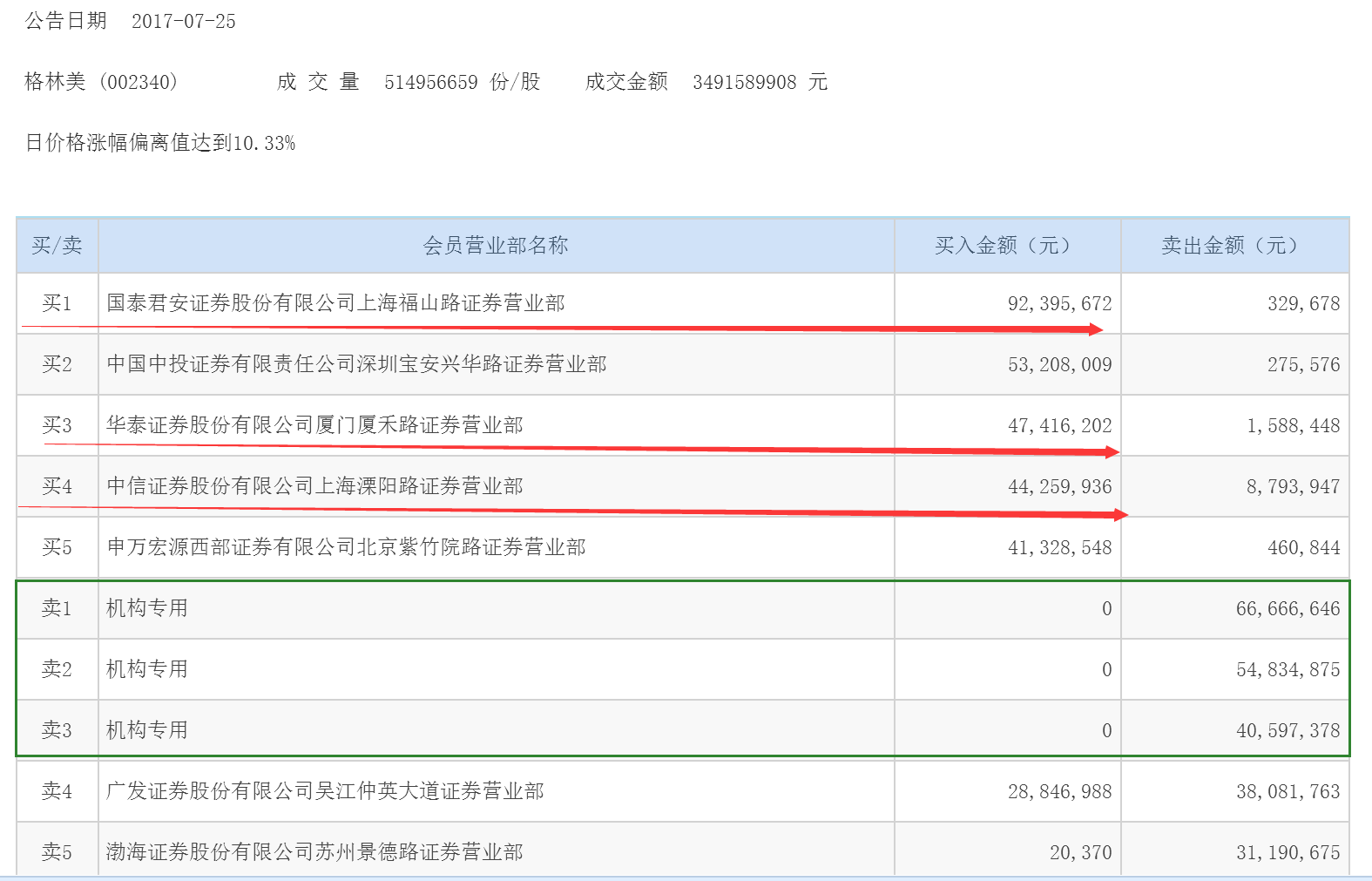The image size is (1372, 881).
Task: Click 机构专用 in the 卖3 row
Action: pos(147,730)
